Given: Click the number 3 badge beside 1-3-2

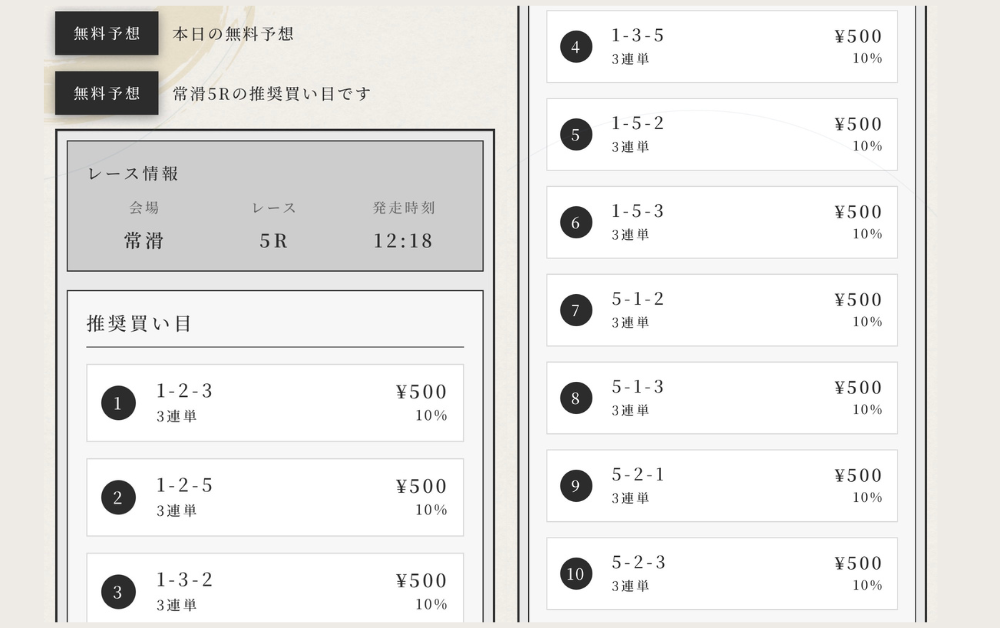Looking at the screenshot, I should 118,591.
